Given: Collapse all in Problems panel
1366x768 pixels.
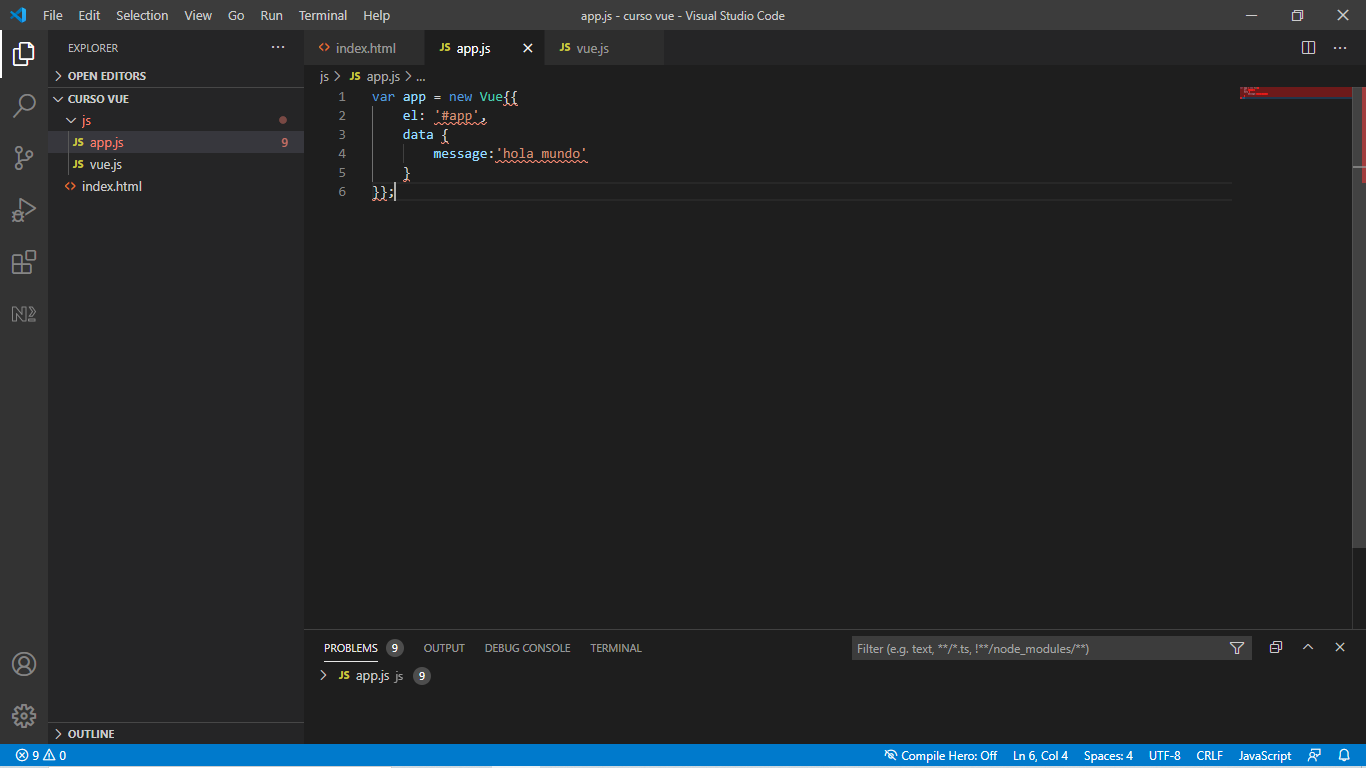Looking at the screenshot, I should coord(1276,648).
